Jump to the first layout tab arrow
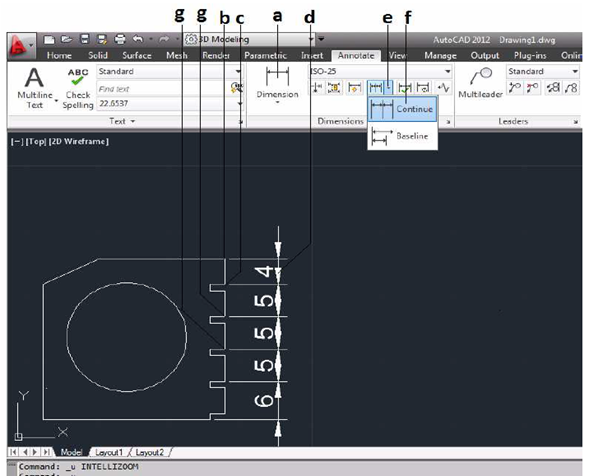 [x=14, y=452]
